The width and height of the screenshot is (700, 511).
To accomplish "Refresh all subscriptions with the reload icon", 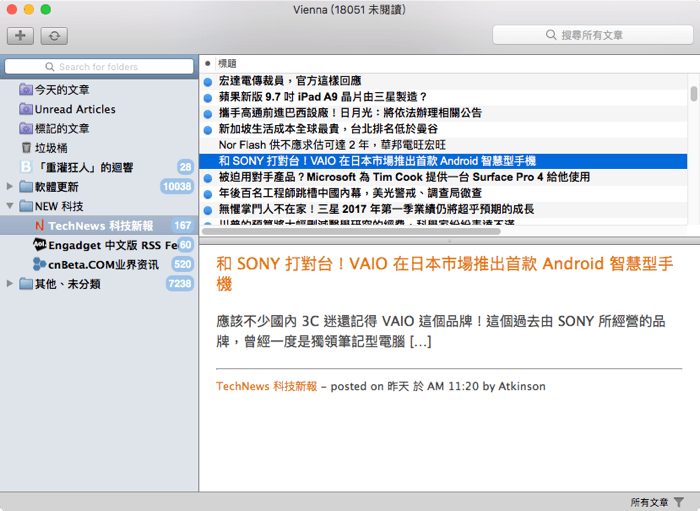I will coord(52,36).
